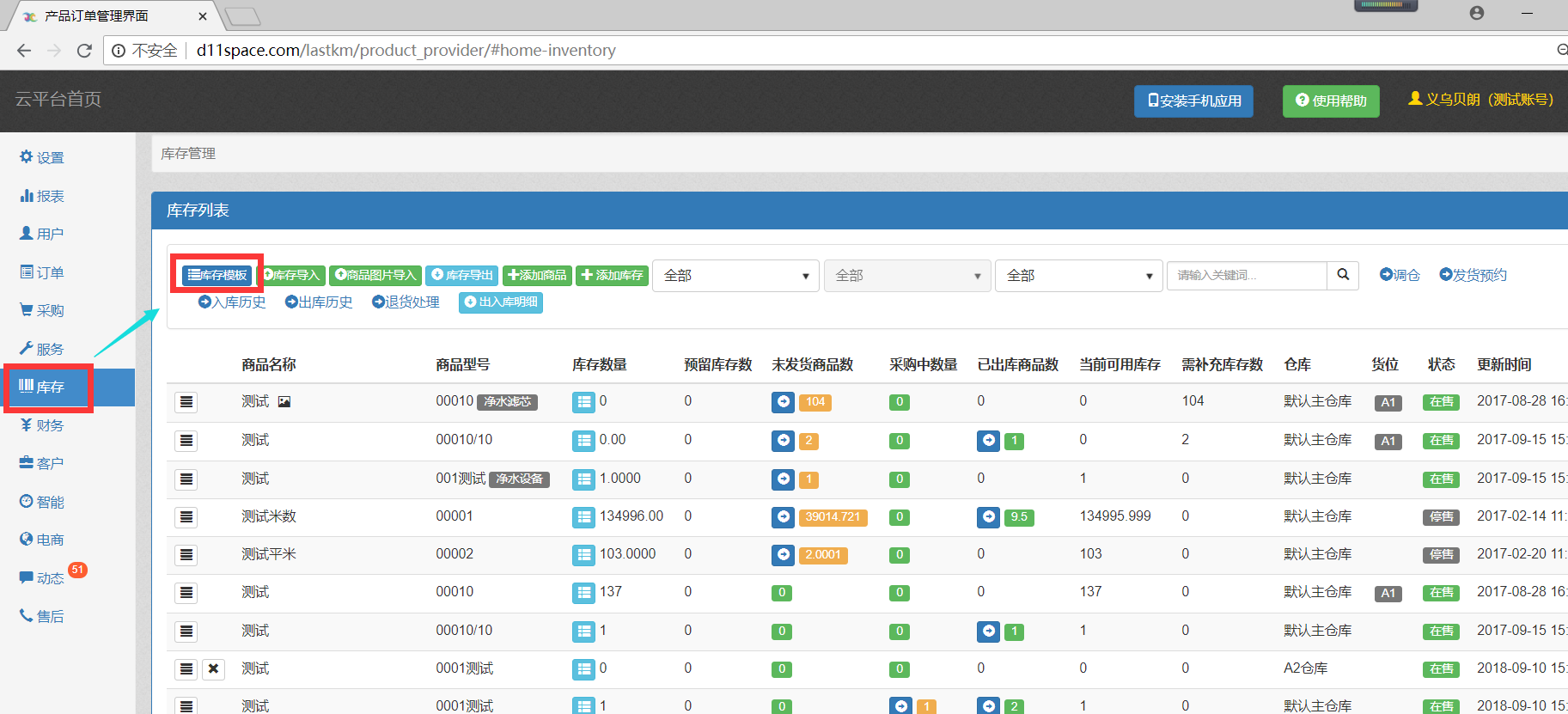Click the 净水设备 tag on 001测试
Image resolution: width=1568 pixels, height=714 pixels.
(x=519, y=479)
